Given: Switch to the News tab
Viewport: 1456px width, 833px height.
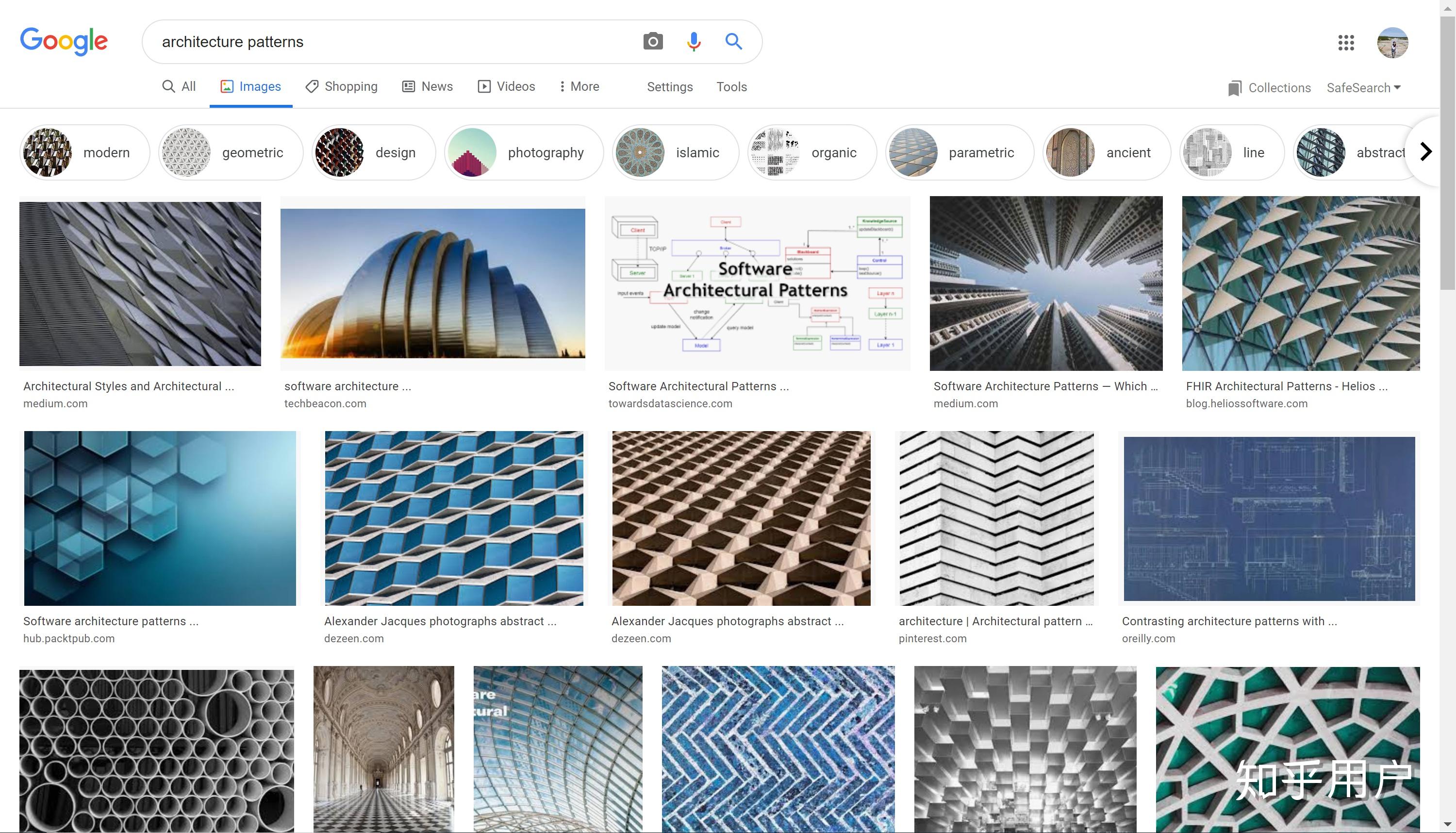Looking at the screenshot, I should click(x=427, y=86).
